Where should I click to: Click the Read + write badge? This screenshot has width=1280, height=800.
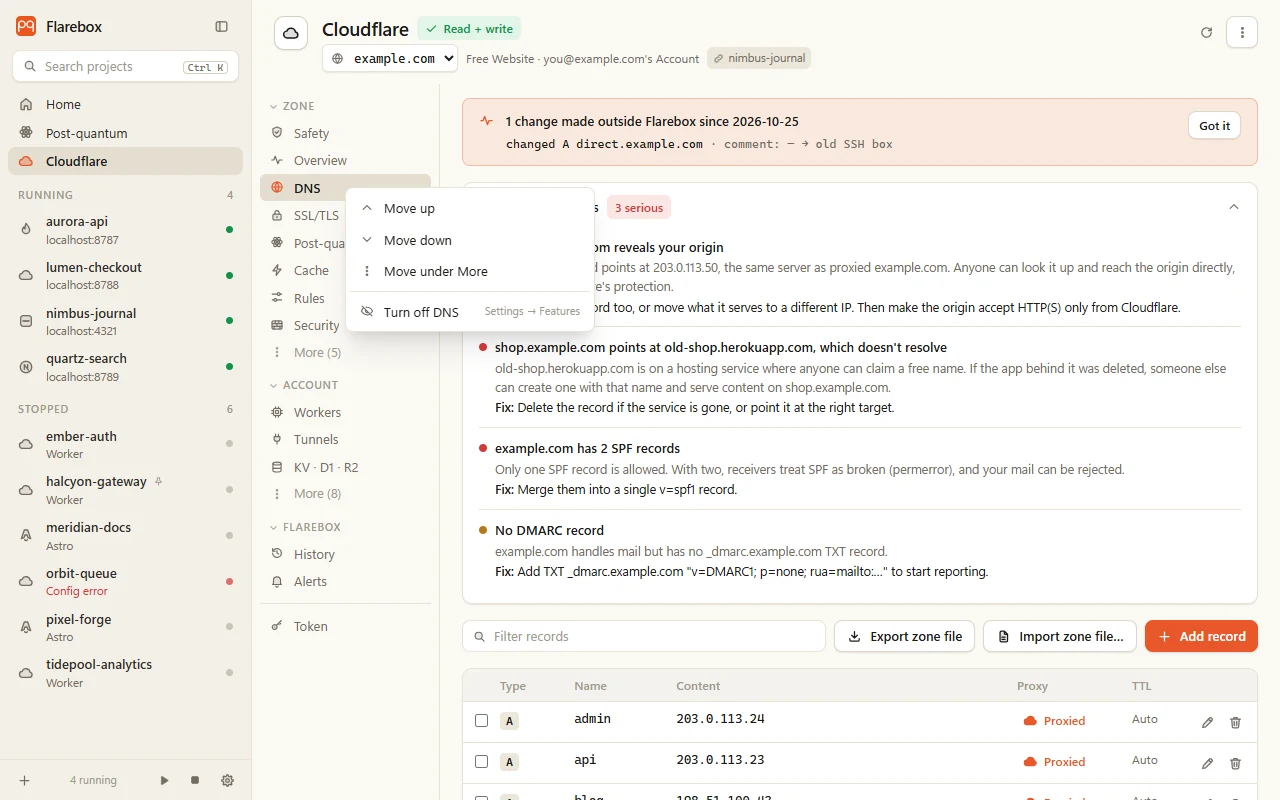469,29
